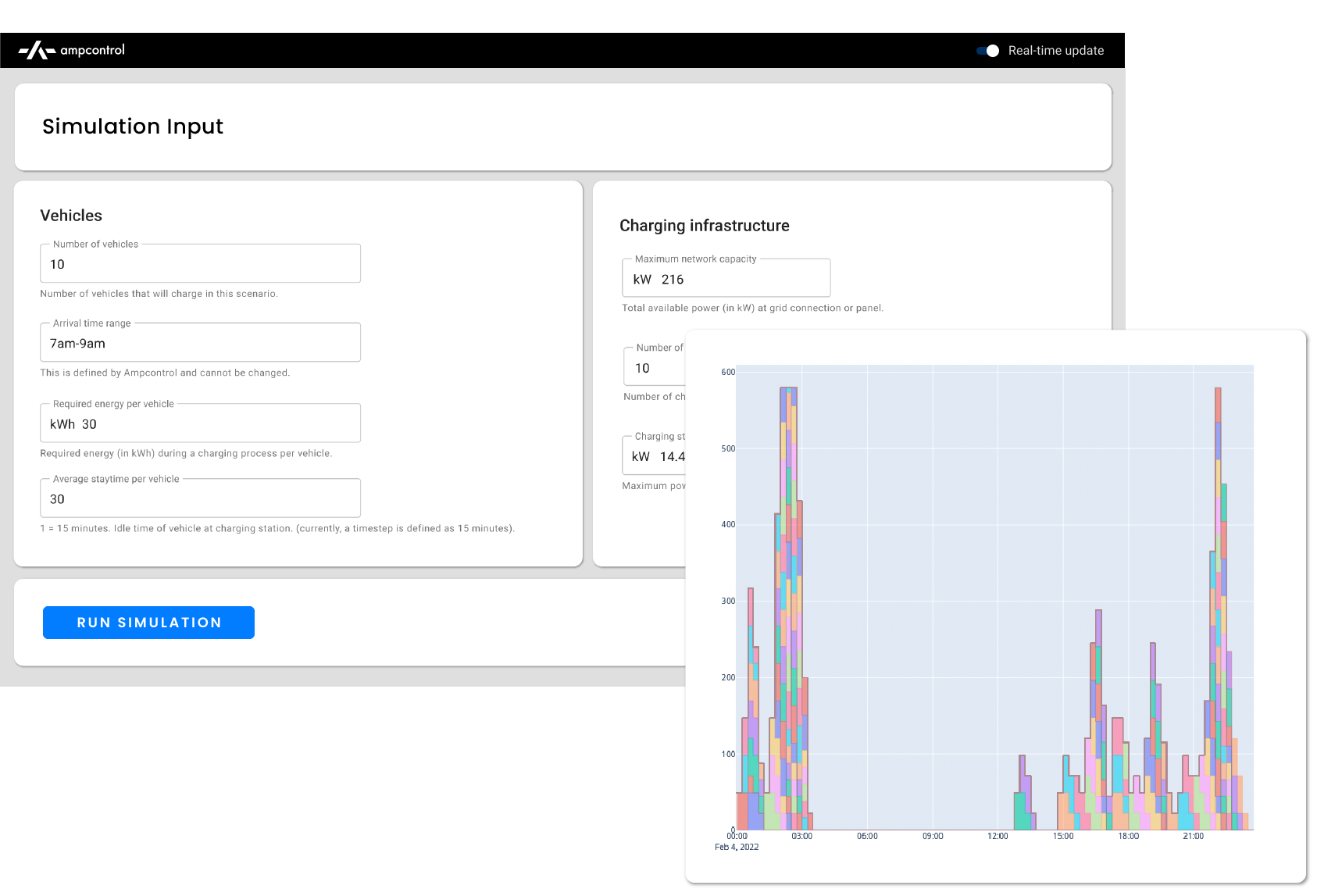Click the Vehicles panel title
1317x896 pixels.
[x=71, y=216]
